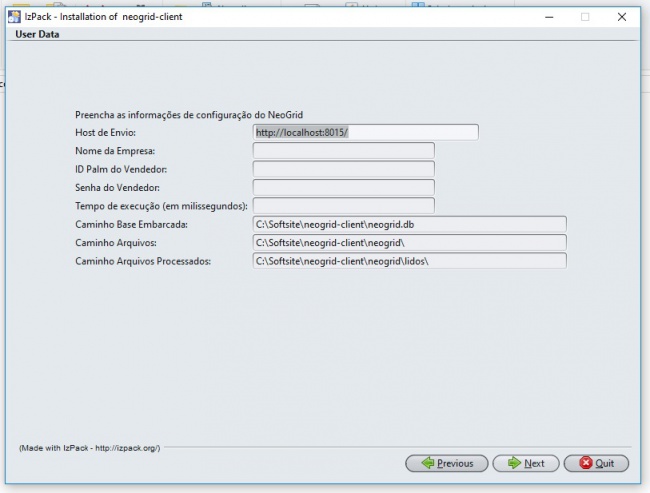
Task: Go to the Next installer step
Action: coord(526,463)
